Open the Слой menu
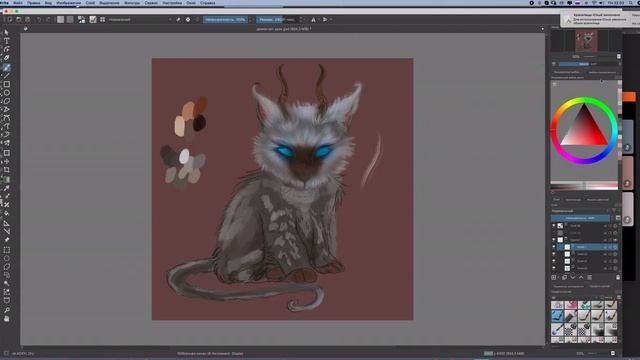This screenshot has height=360, width=640. (x=90, y=3)
